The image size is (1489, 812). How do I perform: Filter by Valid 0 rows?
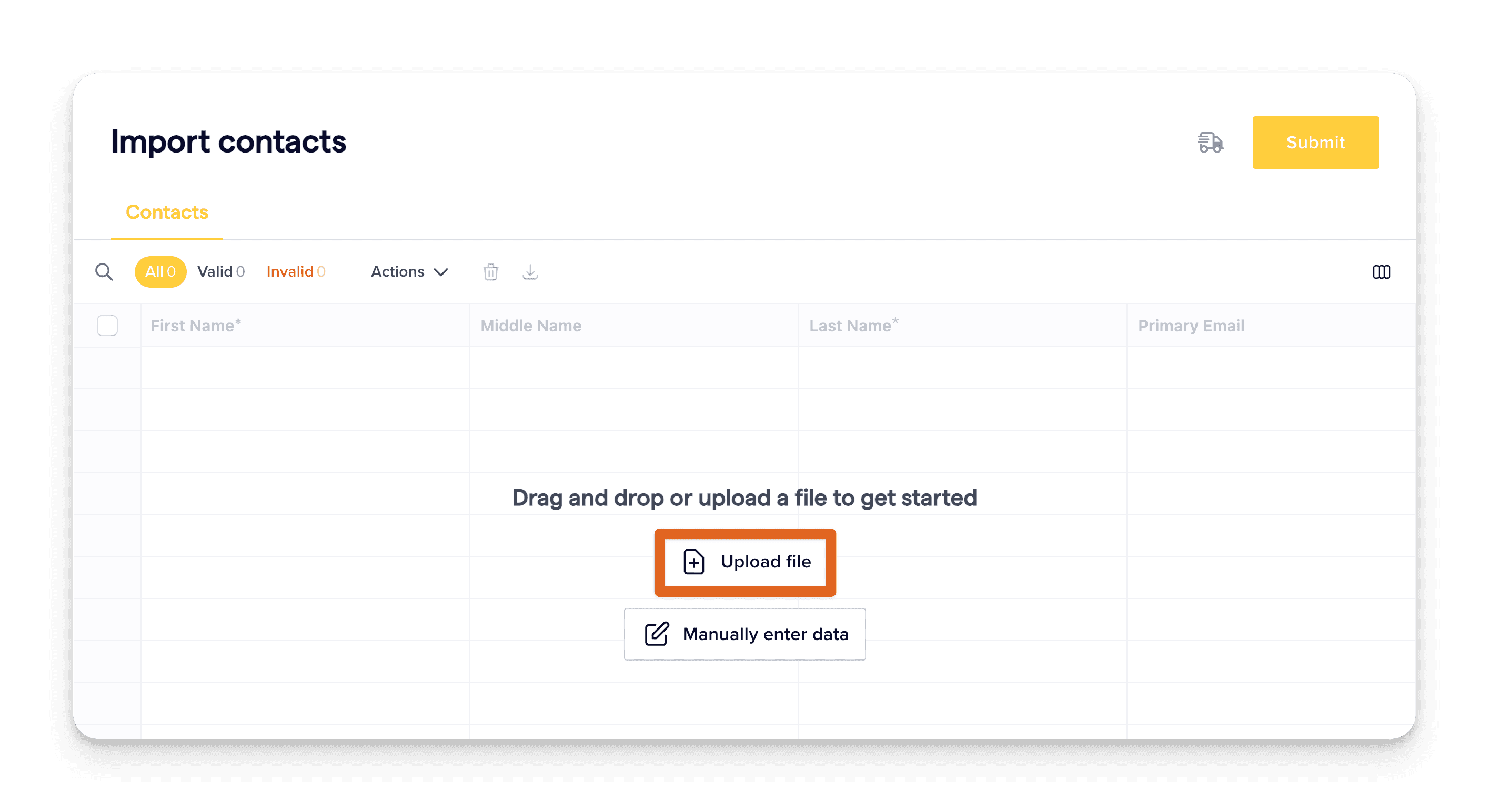(221, 271)
